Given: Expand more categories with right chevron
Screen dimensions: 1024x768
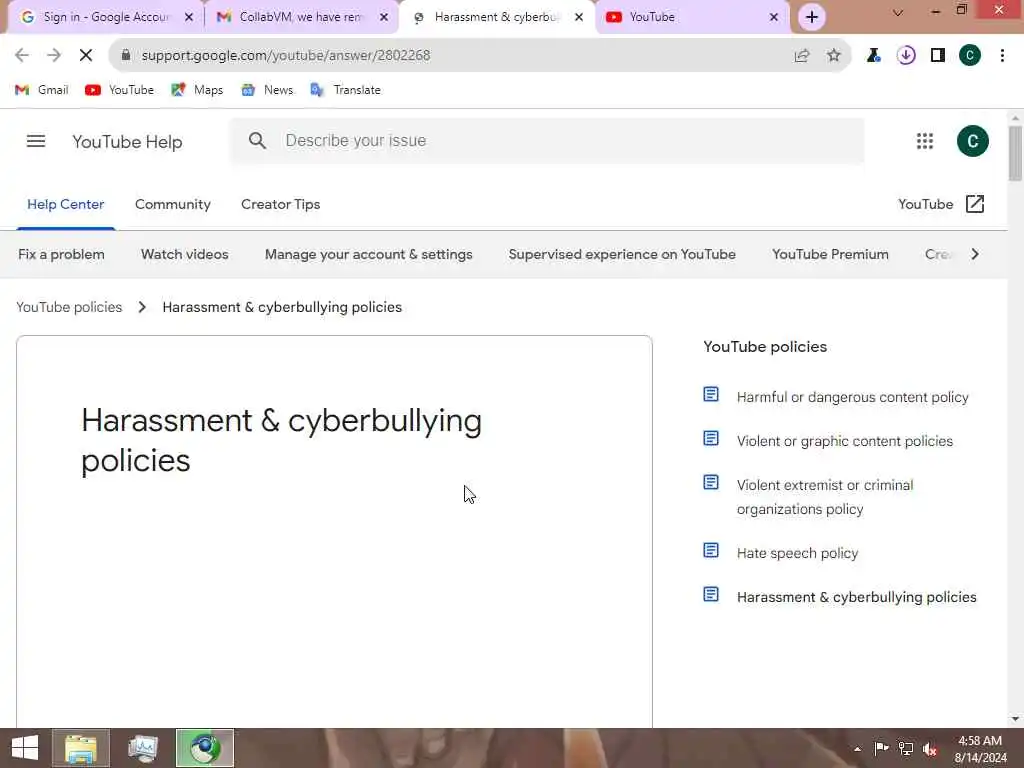Looking at the screenshot, I should (975, 254).
